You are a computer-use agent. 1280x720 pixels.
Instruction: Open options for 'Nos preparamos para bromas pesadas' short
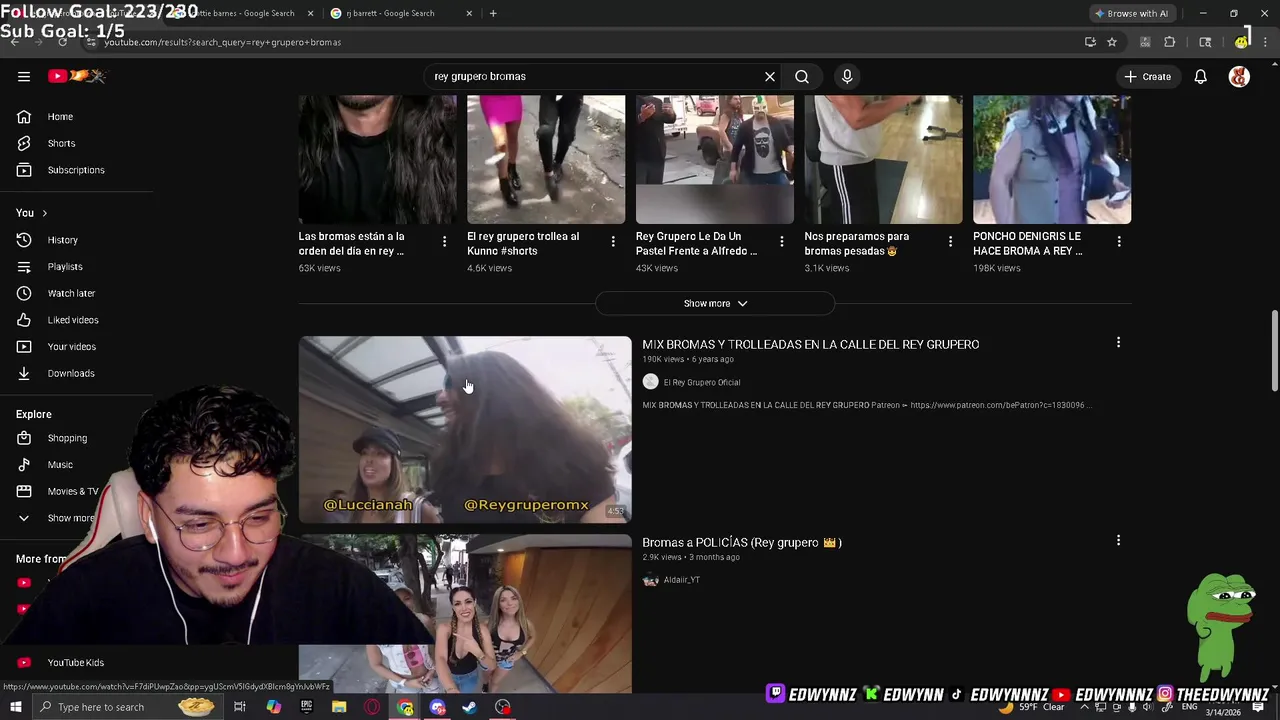point(950,241)
